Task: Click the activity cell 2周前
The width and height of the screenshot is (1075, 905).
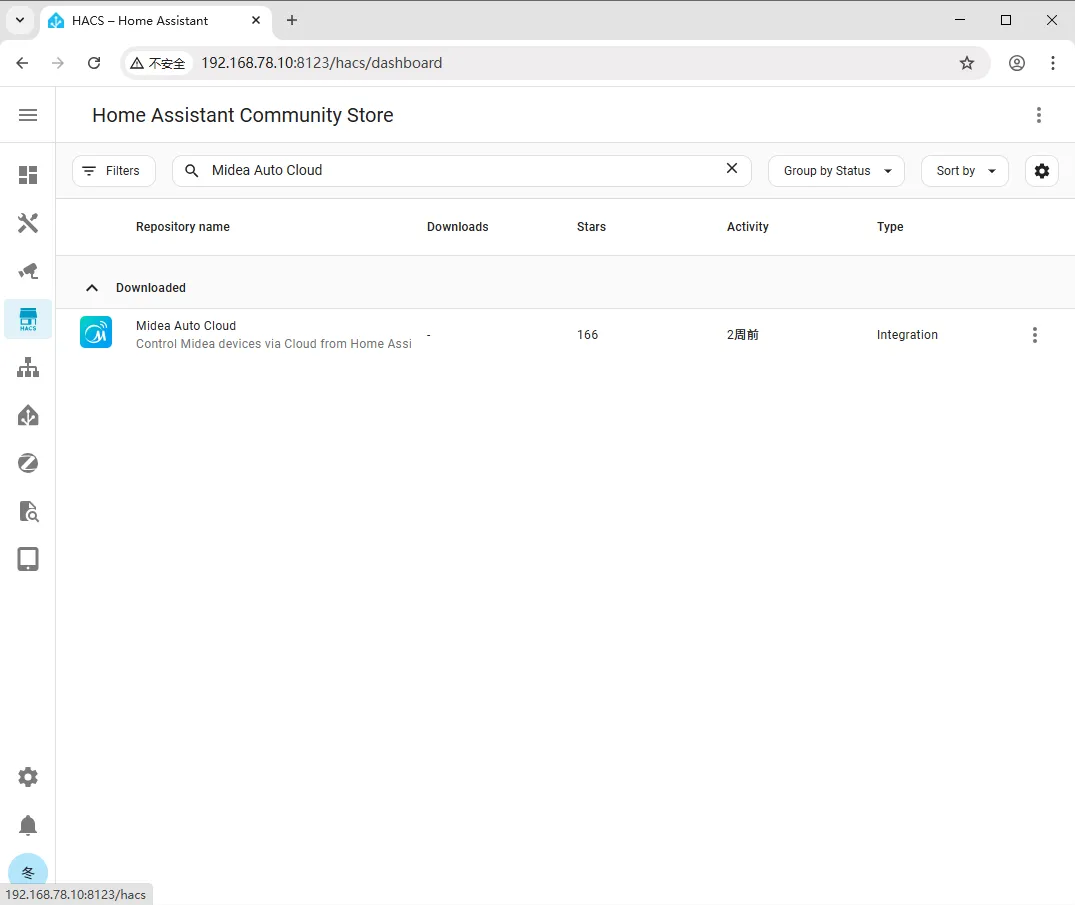Action: pos(742,335)
